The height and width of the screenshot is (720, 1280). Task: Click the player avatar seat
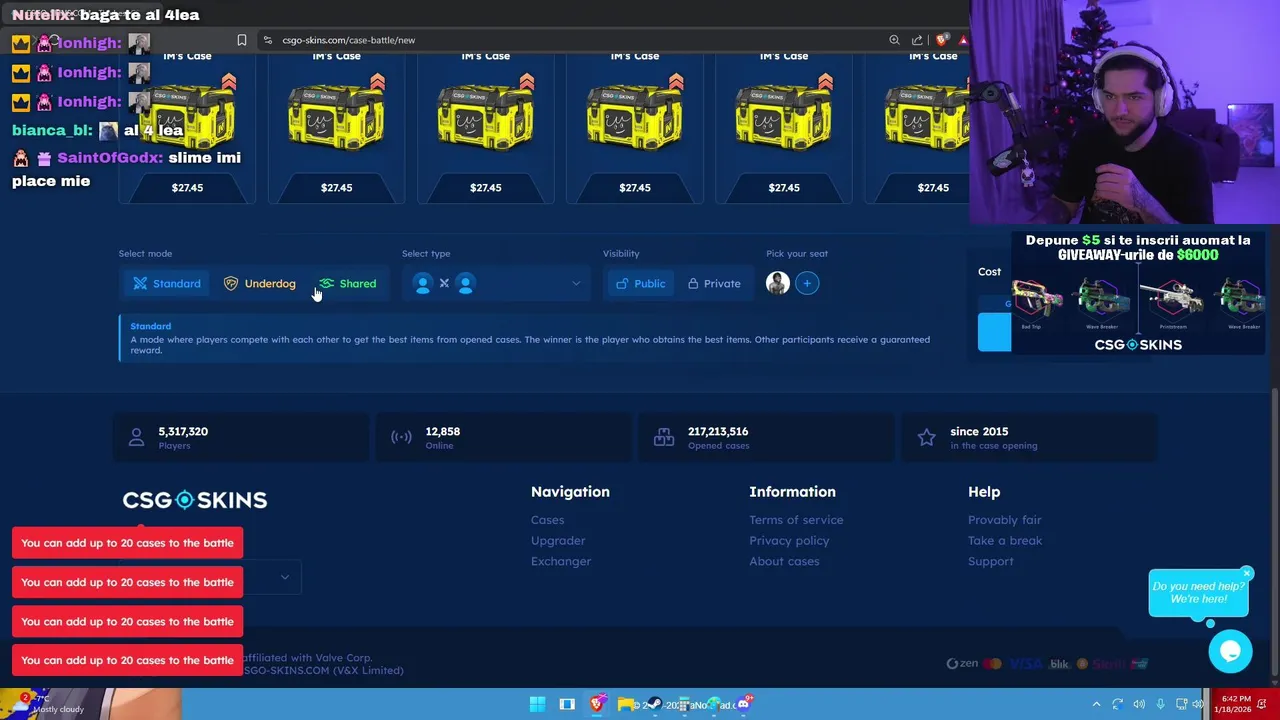(778, 284)
